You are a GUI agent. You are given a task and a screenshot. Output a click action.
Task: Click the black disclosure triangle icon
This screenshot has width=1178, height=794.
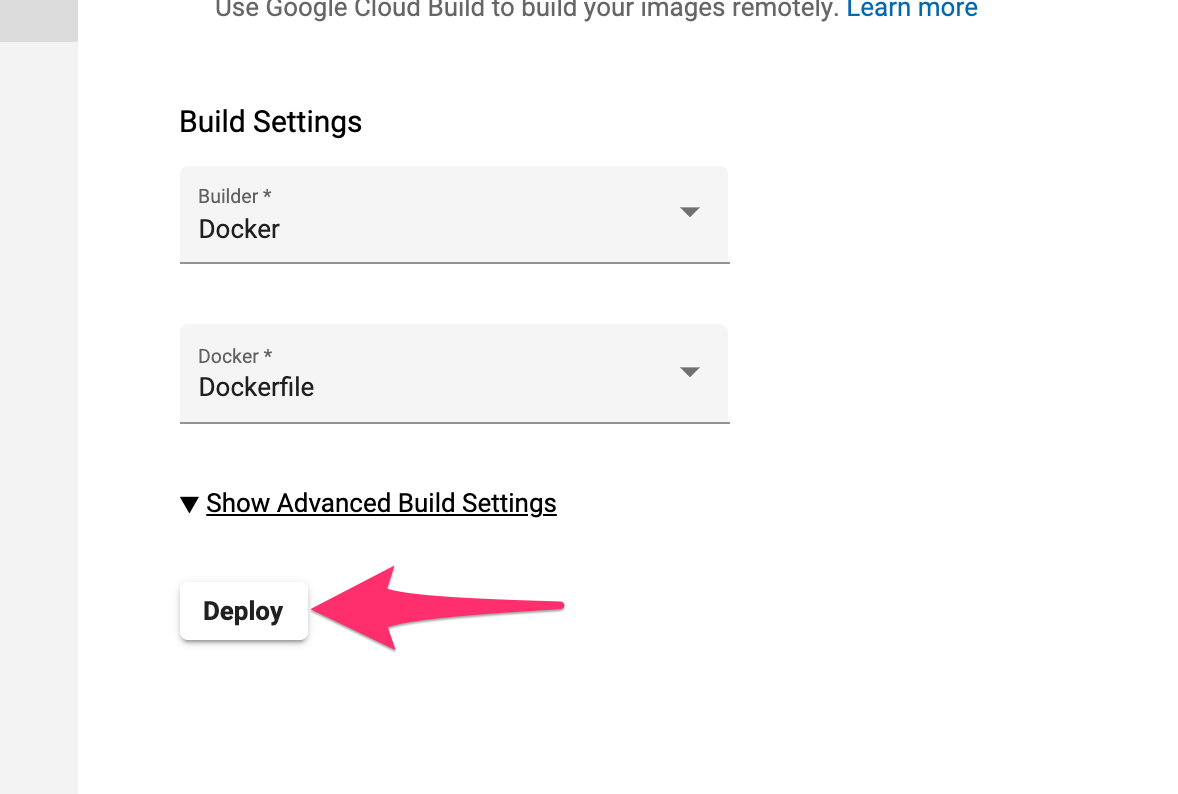189,504
